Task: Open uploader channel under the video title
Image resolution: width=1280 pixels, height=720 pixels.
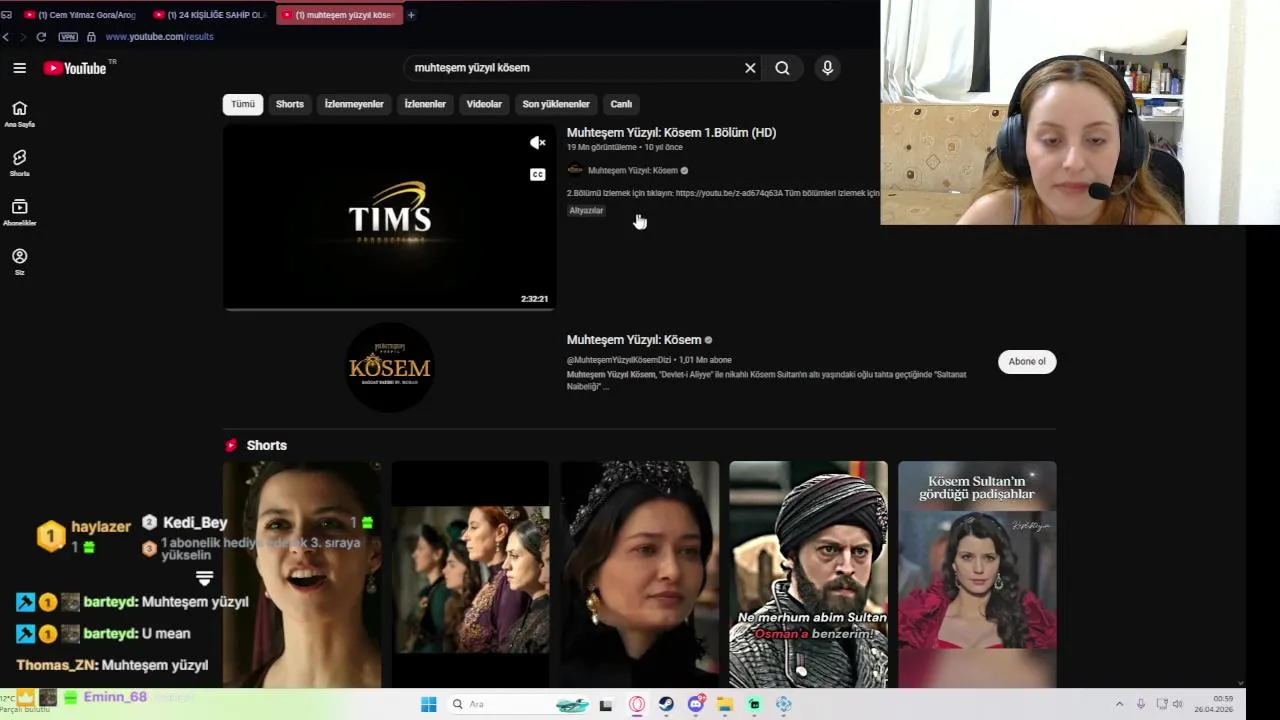Action: (632, 170)
